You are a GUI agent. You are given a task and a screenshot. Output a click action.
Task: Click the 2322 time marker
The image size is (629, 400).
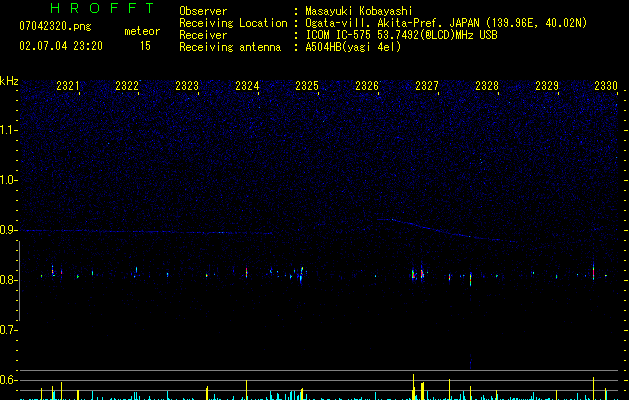pyautogui.click(x=127, y=85)
